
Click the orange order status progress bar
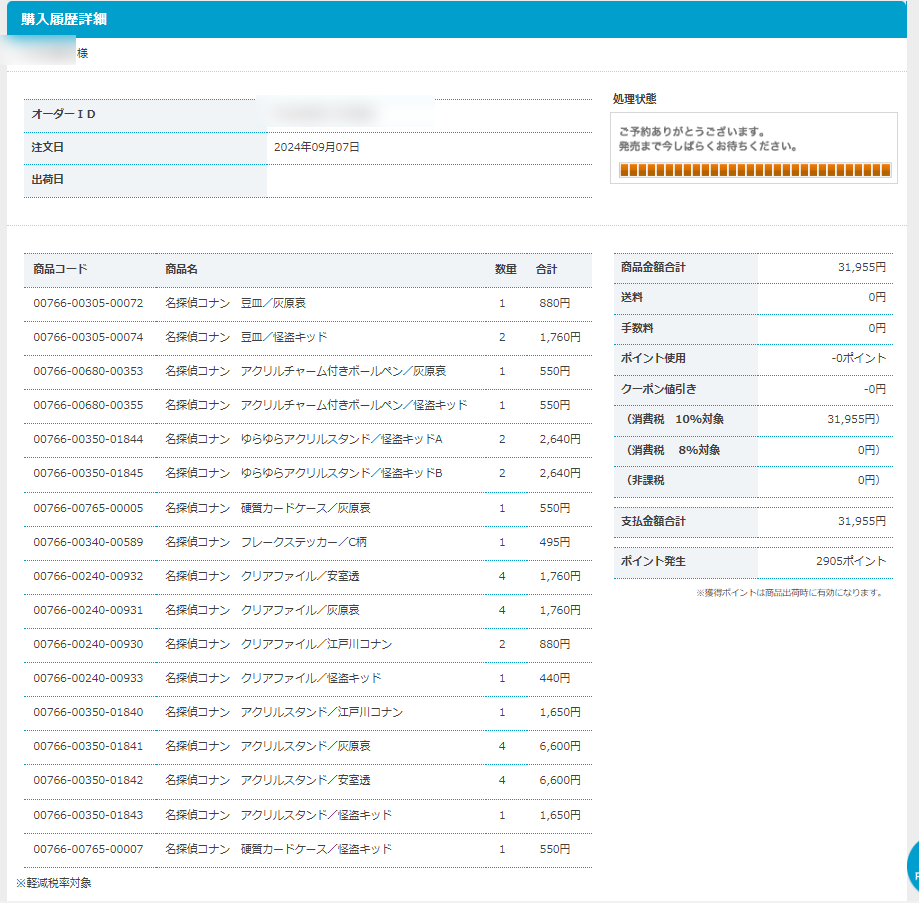point(755,170)
